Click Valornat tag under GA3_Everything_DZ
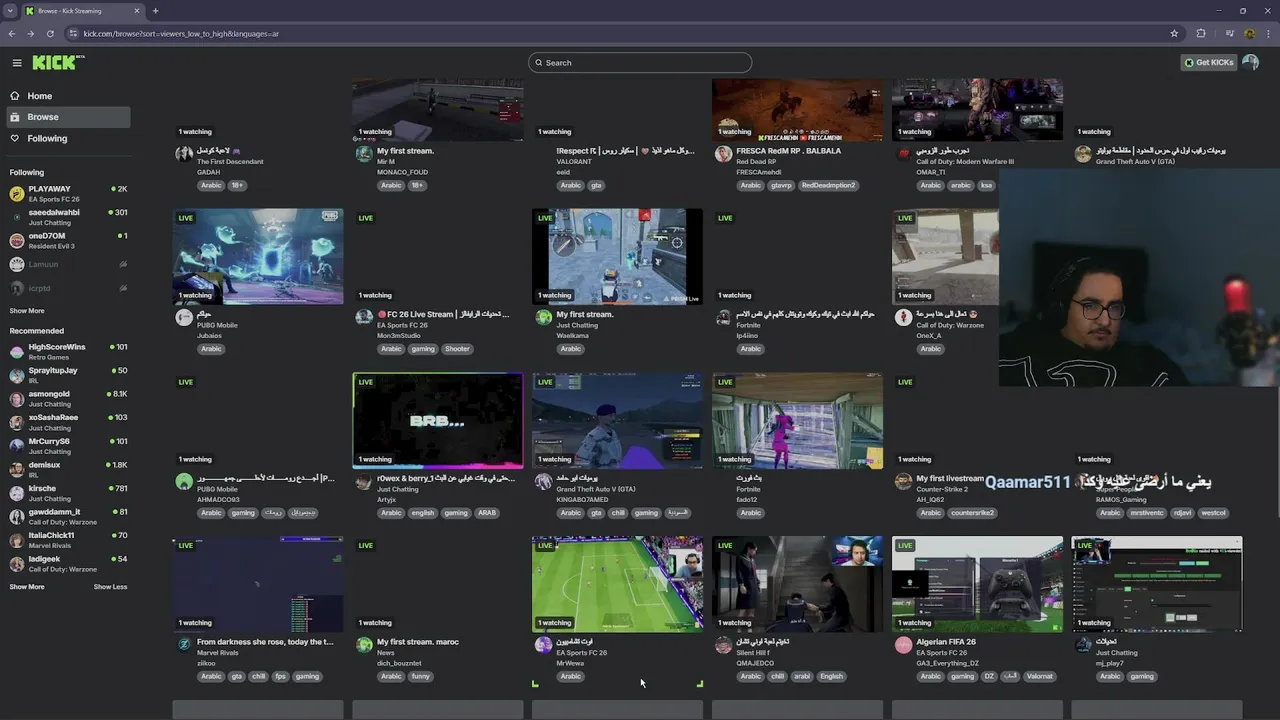Image resolution: width=1280 pixels, height=720 pixels. click(1039, 677)
